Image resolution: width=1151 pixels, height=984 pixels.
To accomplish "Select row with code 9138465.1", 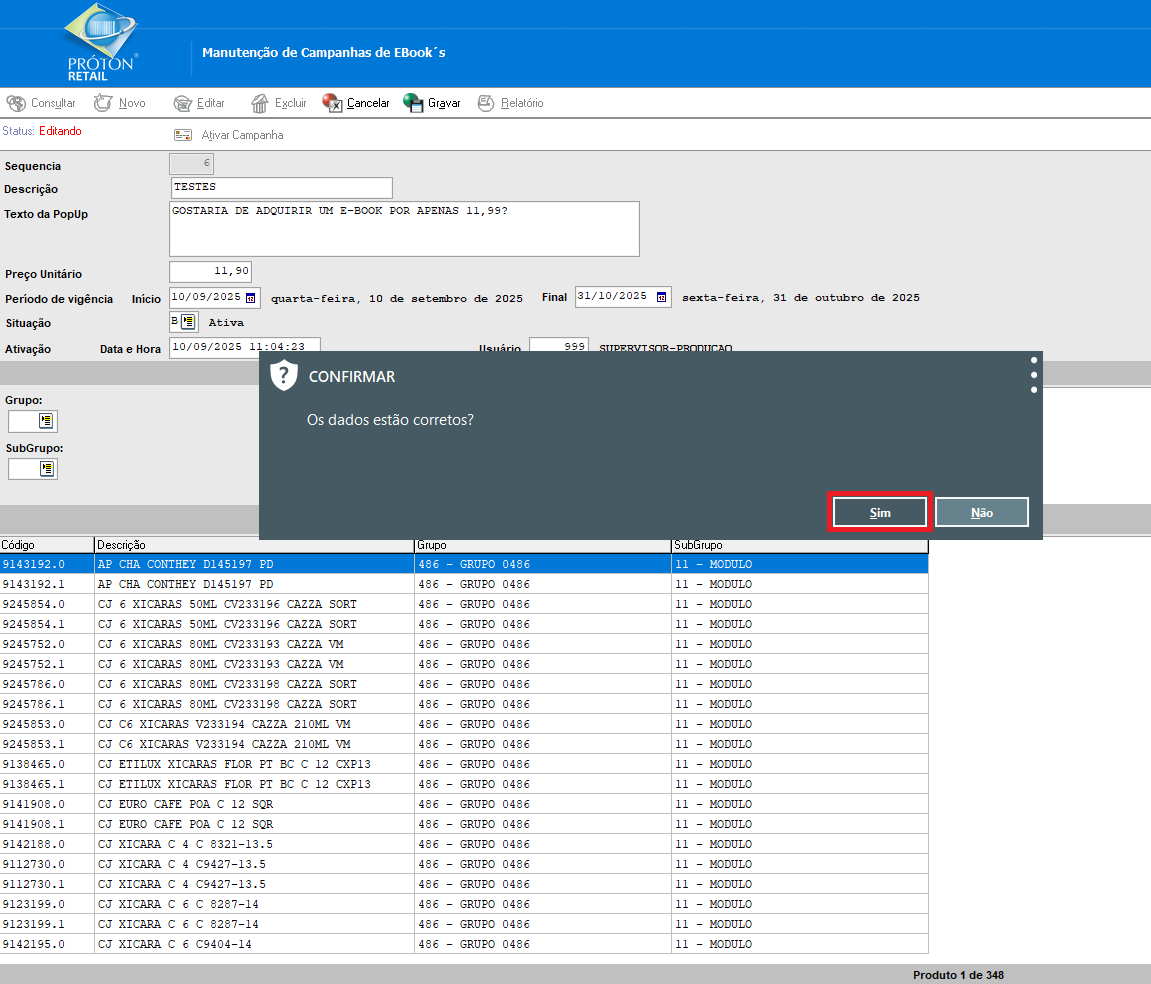I will tap(464, 784).
